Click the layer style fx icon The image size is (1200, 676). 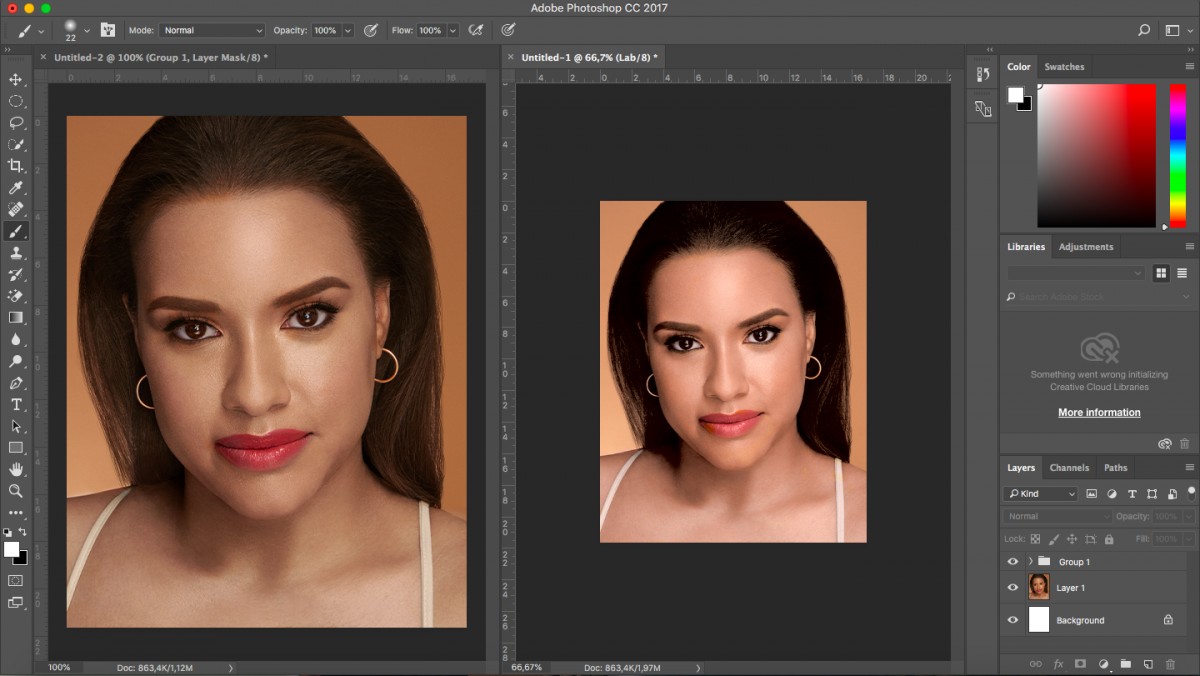[1057, 664]
